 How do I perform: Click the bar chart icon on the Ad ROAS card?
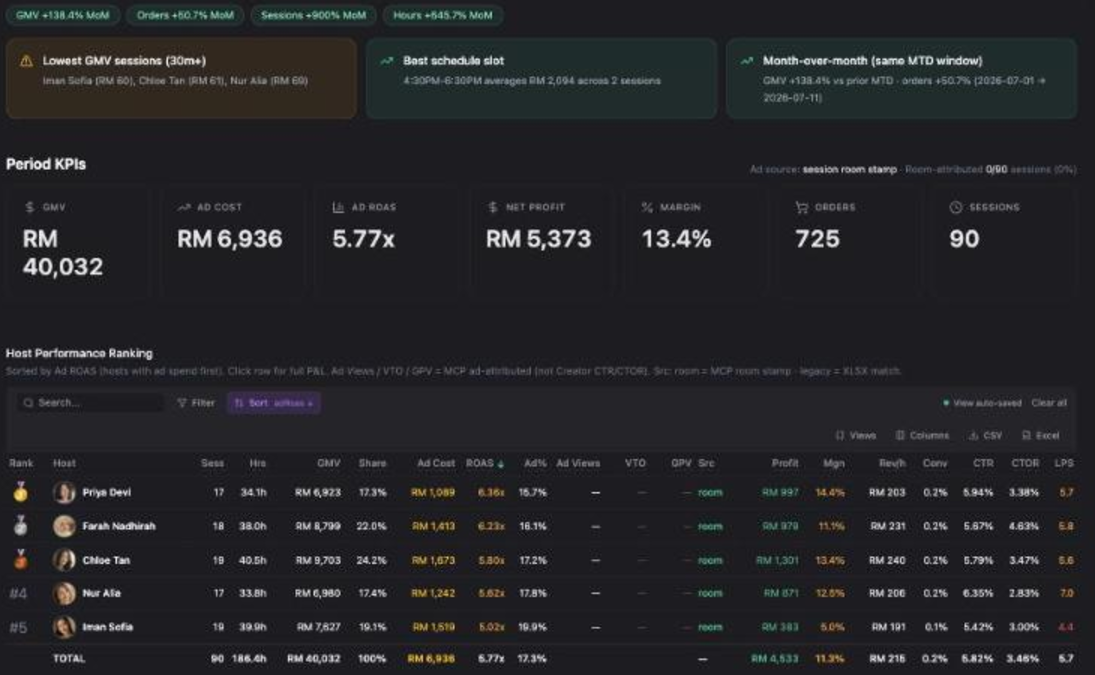click(338, 207)
